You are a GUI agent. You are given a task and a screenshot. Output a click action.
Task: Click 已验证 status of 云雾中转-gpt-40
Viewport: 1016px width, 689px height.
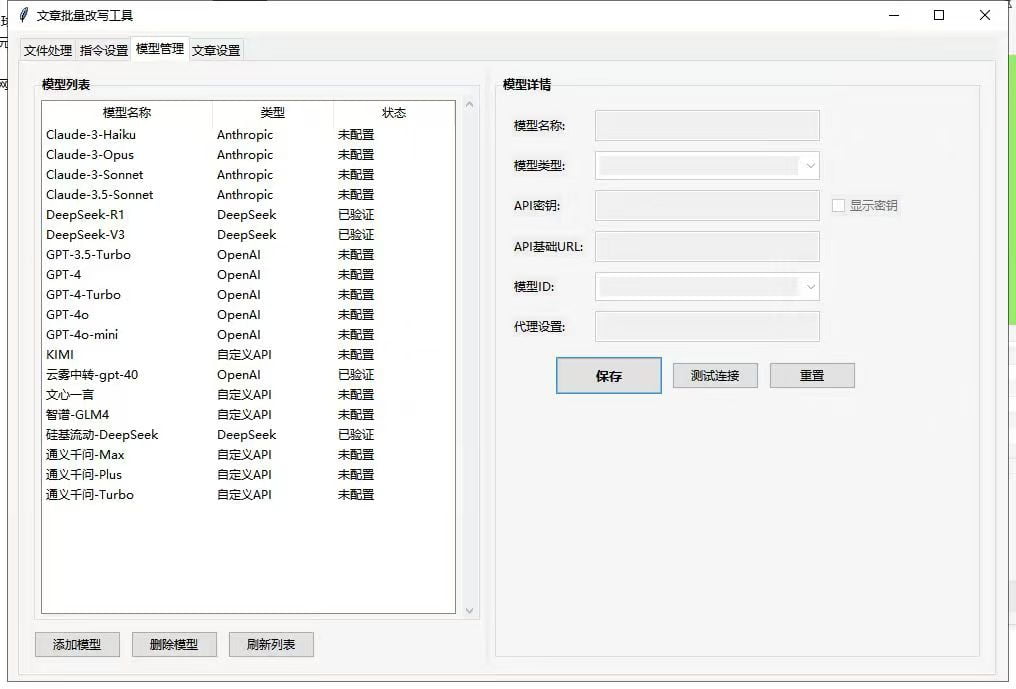coord(356,375)
